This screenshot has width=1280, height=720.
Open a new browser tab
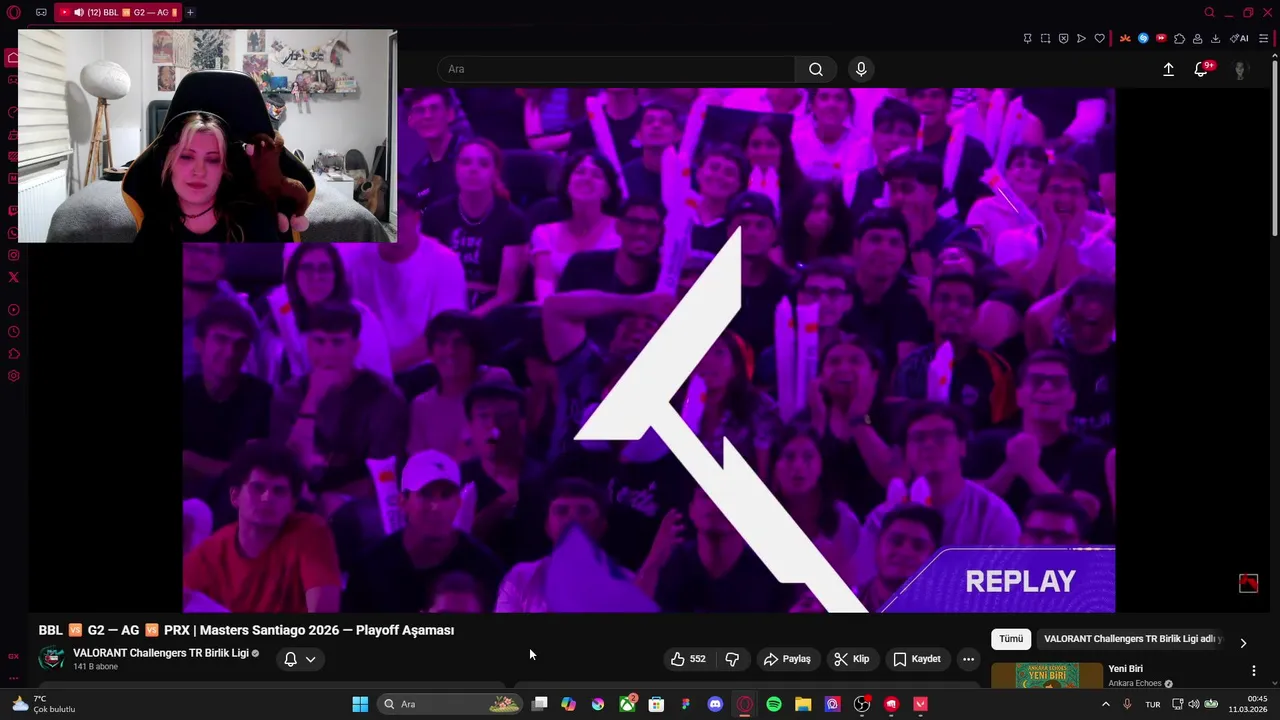(x=190, y=13)
